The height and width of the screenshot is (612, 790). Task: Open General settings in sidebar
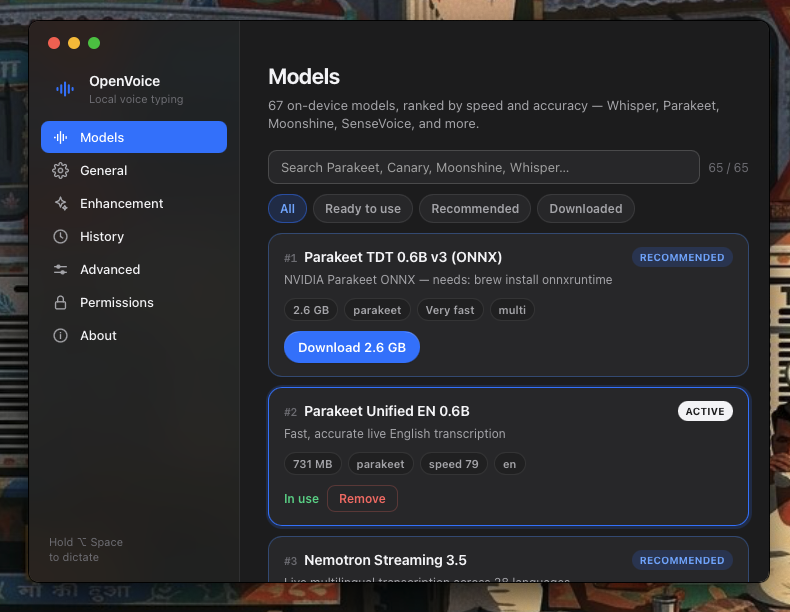coord(134,170)
